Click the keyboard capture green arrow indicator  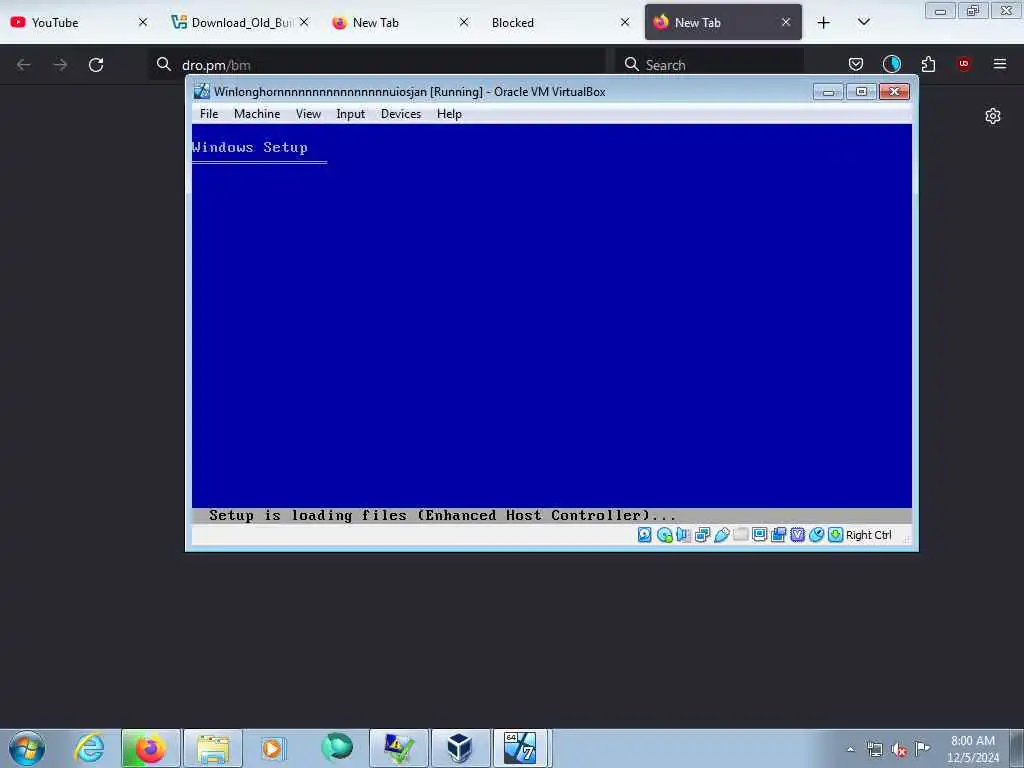[835, 535]
